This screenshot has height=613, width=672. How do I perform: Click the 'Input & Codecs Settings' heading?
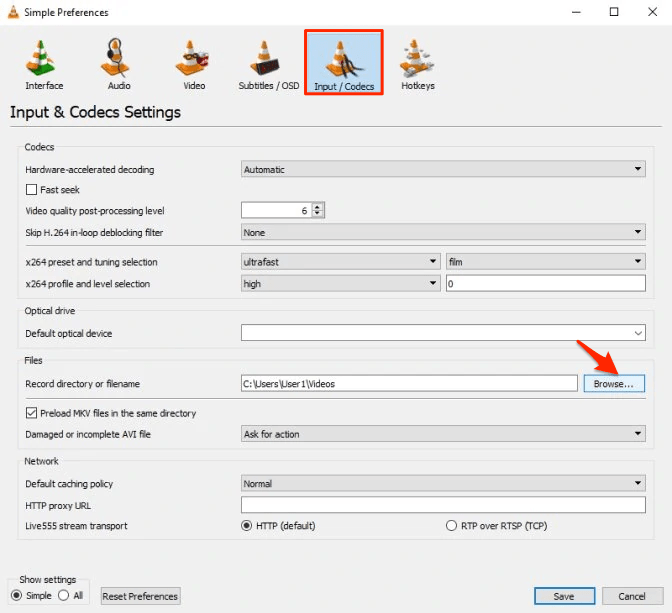click(95, 112)
